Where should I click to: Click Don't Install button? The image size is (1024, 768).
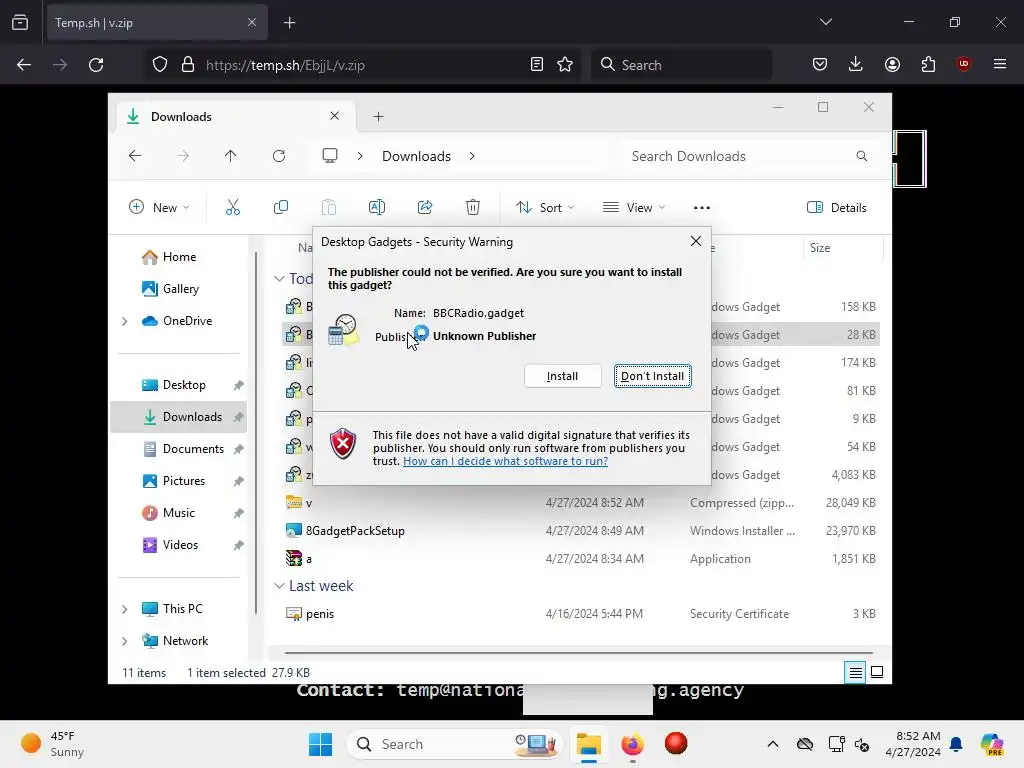(652, 376)
